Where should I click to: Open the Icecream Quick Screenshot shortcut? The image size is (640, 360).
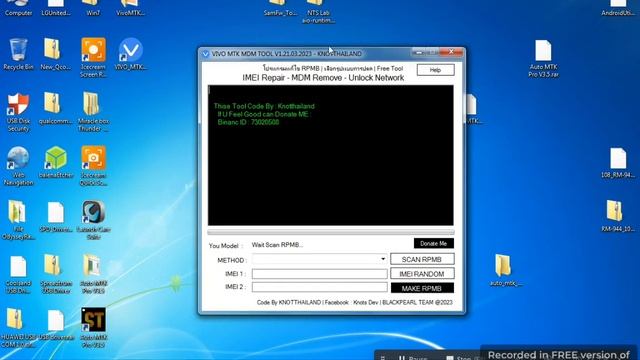pyautogui.click(x=93, y=158)
